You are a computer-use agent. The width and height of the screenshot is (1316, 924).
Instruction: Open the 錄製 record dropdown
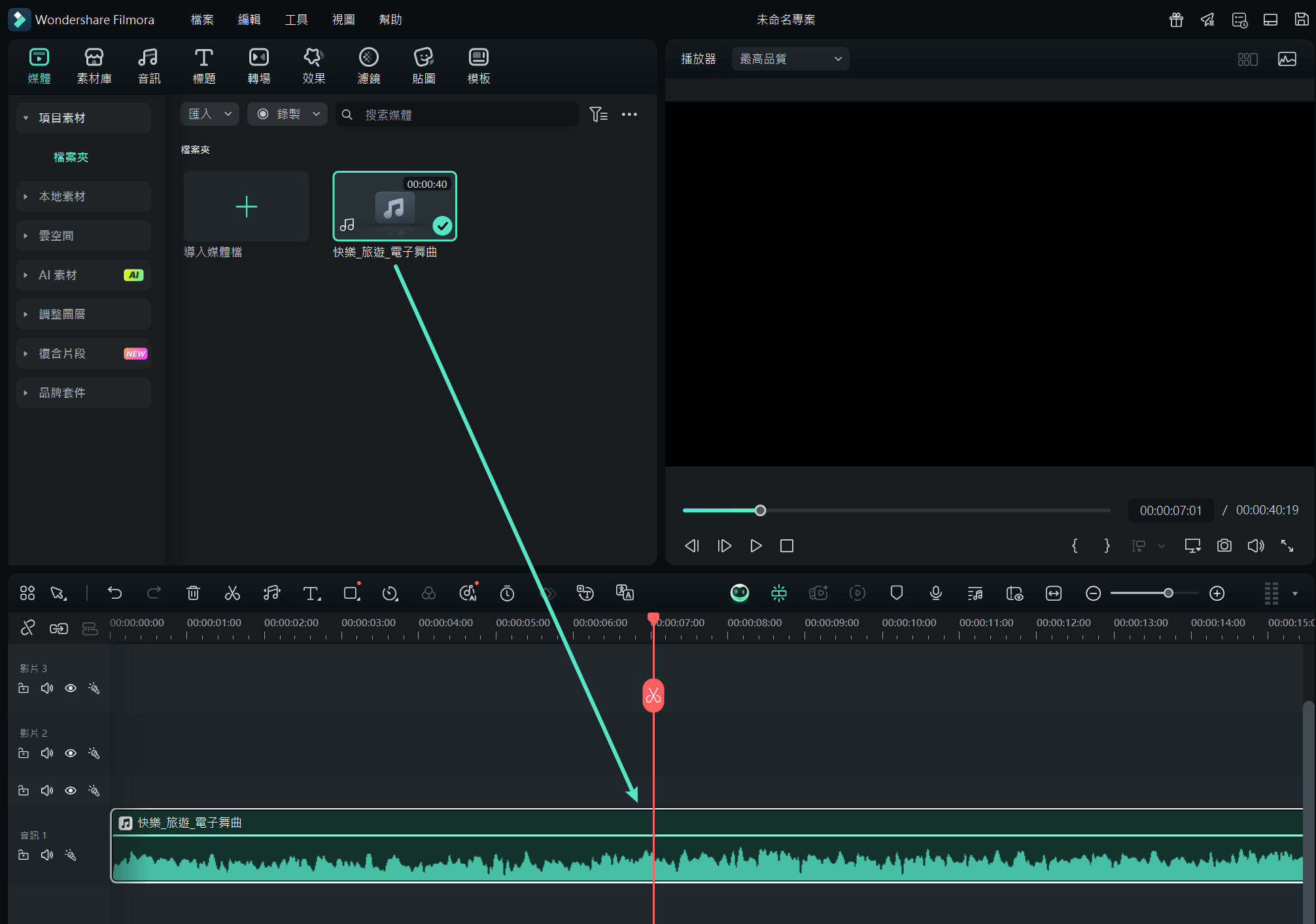click(x=287, y=114)
